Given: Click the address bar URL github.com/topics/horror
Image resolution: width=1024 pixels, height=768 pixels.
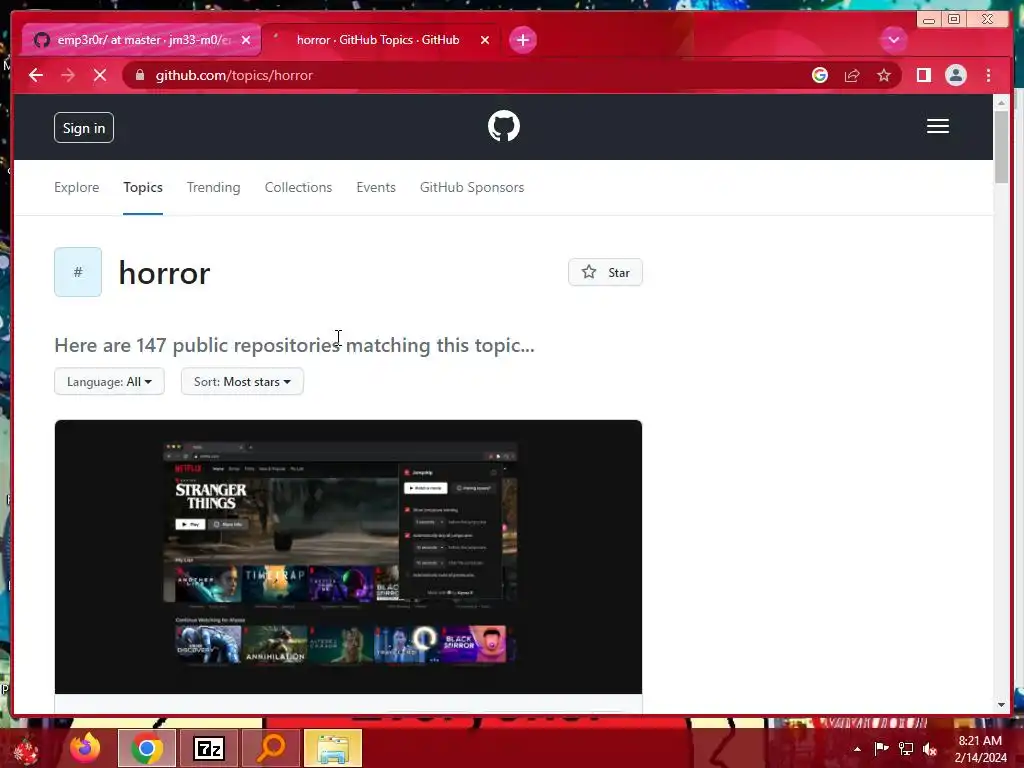Looking at the screenshot, I should (x=234, y=75).
